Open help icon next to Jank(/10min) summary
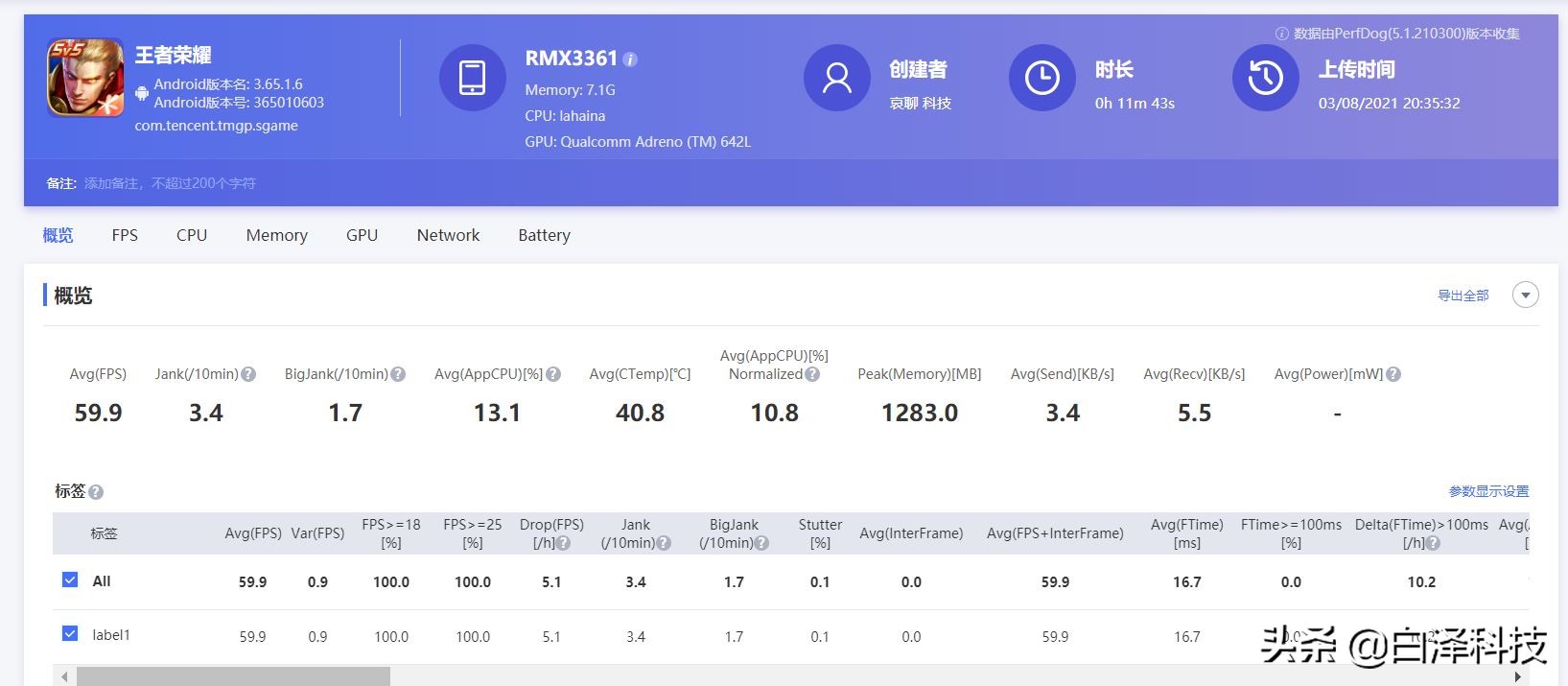The width and height of the screenshot is (1568, 686). tap(248, 374)
